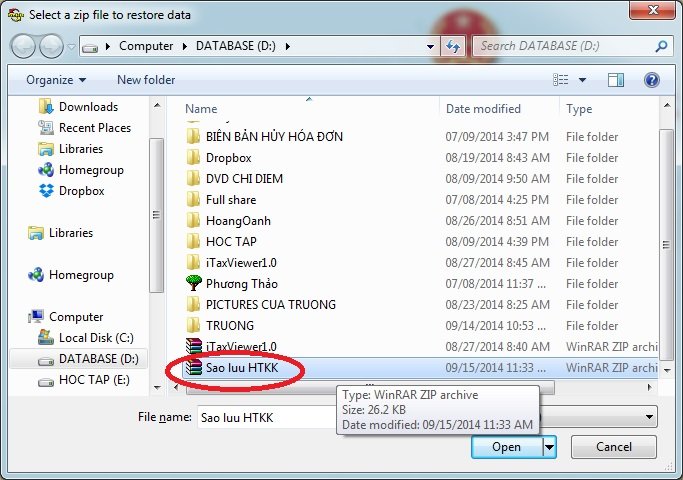The width and height of the screenshot is (683, 480).
Task: Sort files by Date modified column header
Action: click(483, 109)
